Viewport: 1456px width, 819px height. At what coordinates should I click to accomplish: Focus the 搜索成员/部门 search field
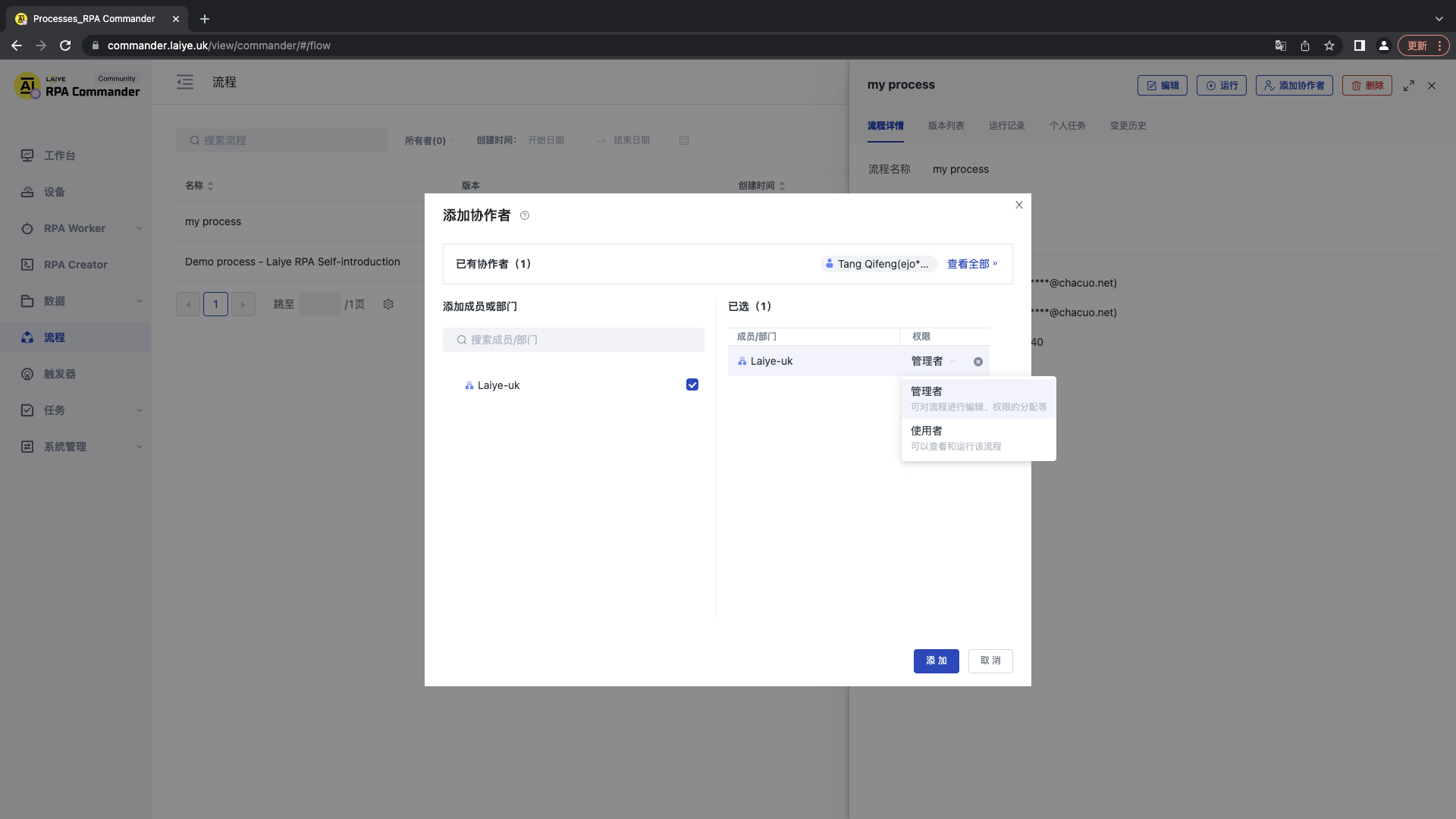pyautogui.click(x=573, y=340)
